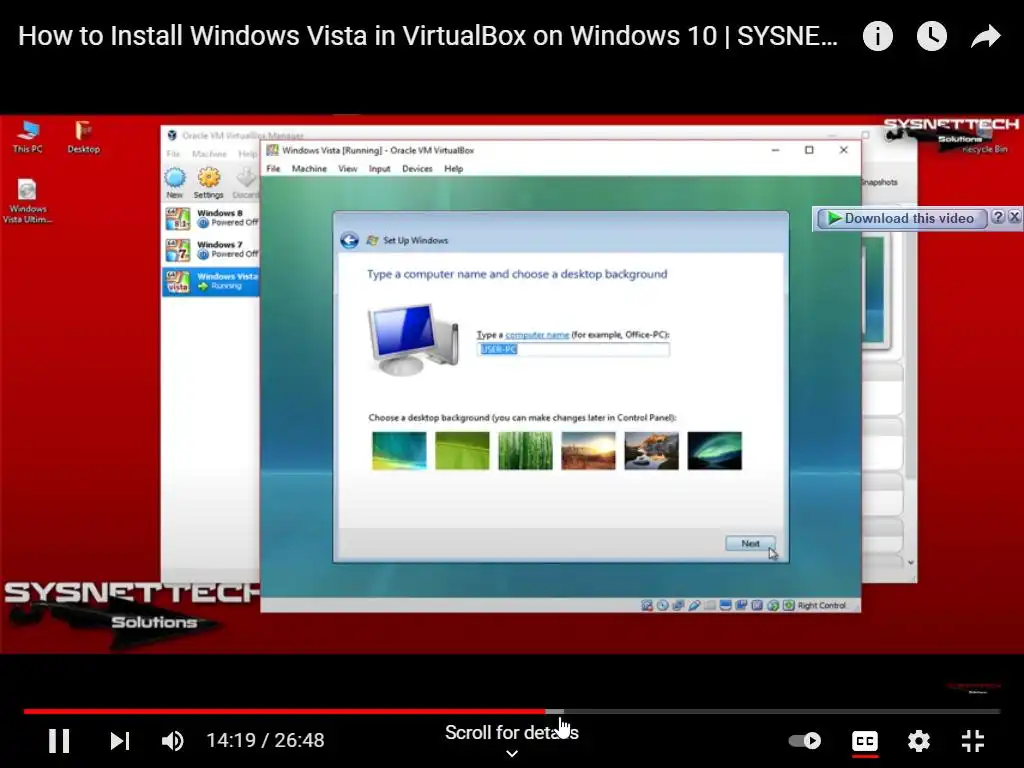Minimize the Windows Vista VM window

775,150
